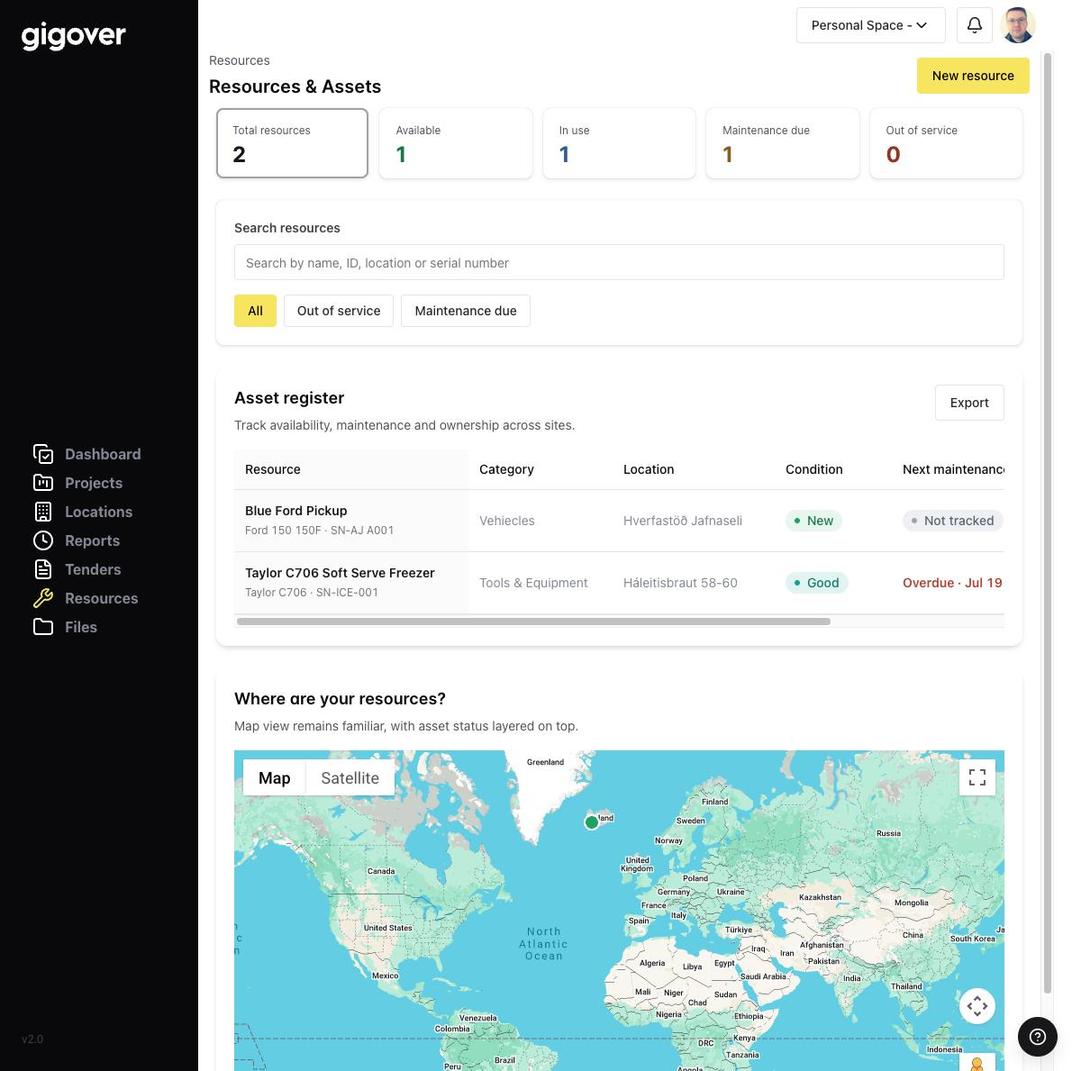Click the gigover logo

(73, 36)
